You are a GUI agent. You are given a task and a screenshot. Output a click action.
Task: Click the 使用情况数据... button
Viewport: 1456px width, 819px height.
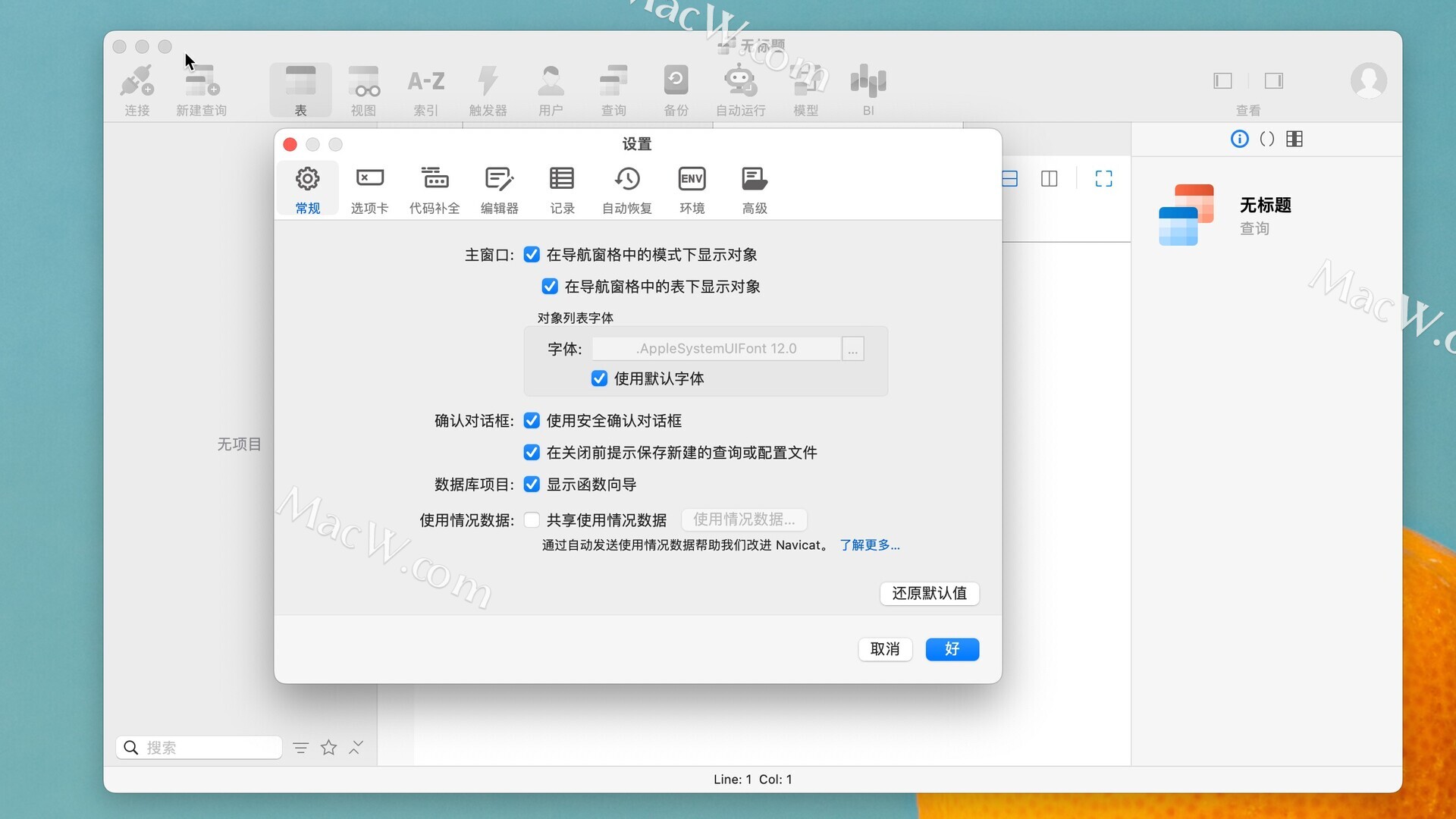coord(744,519)
